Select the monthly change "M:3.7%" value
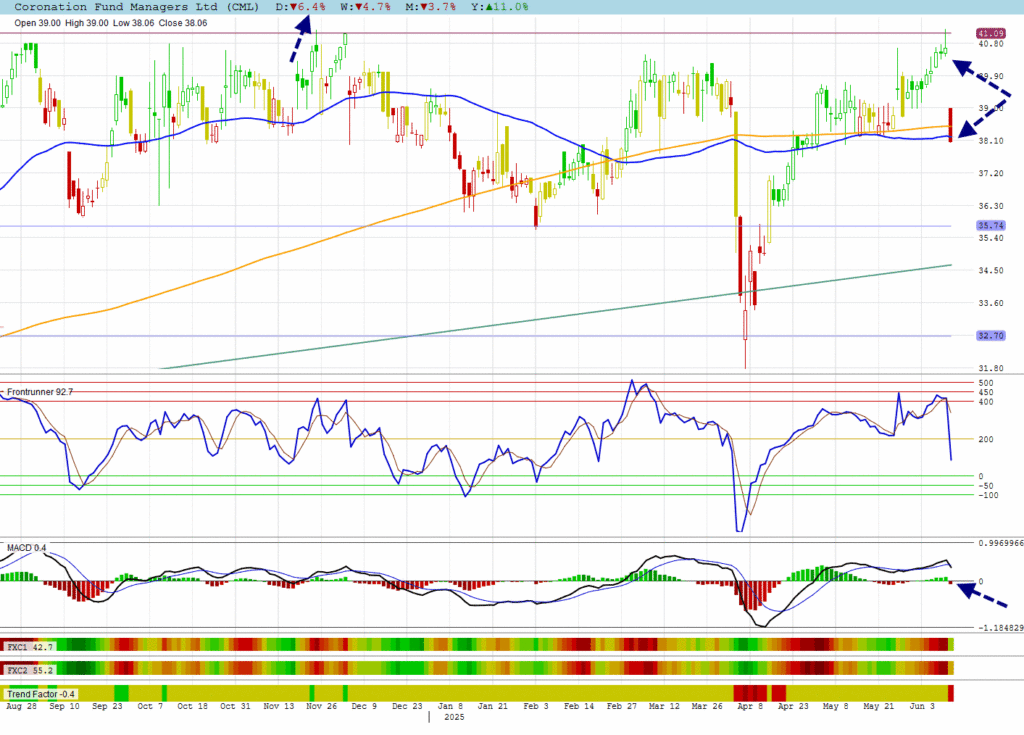This screenshot has width=1024, height=735. pyautogui.click(x=430, y=7)
